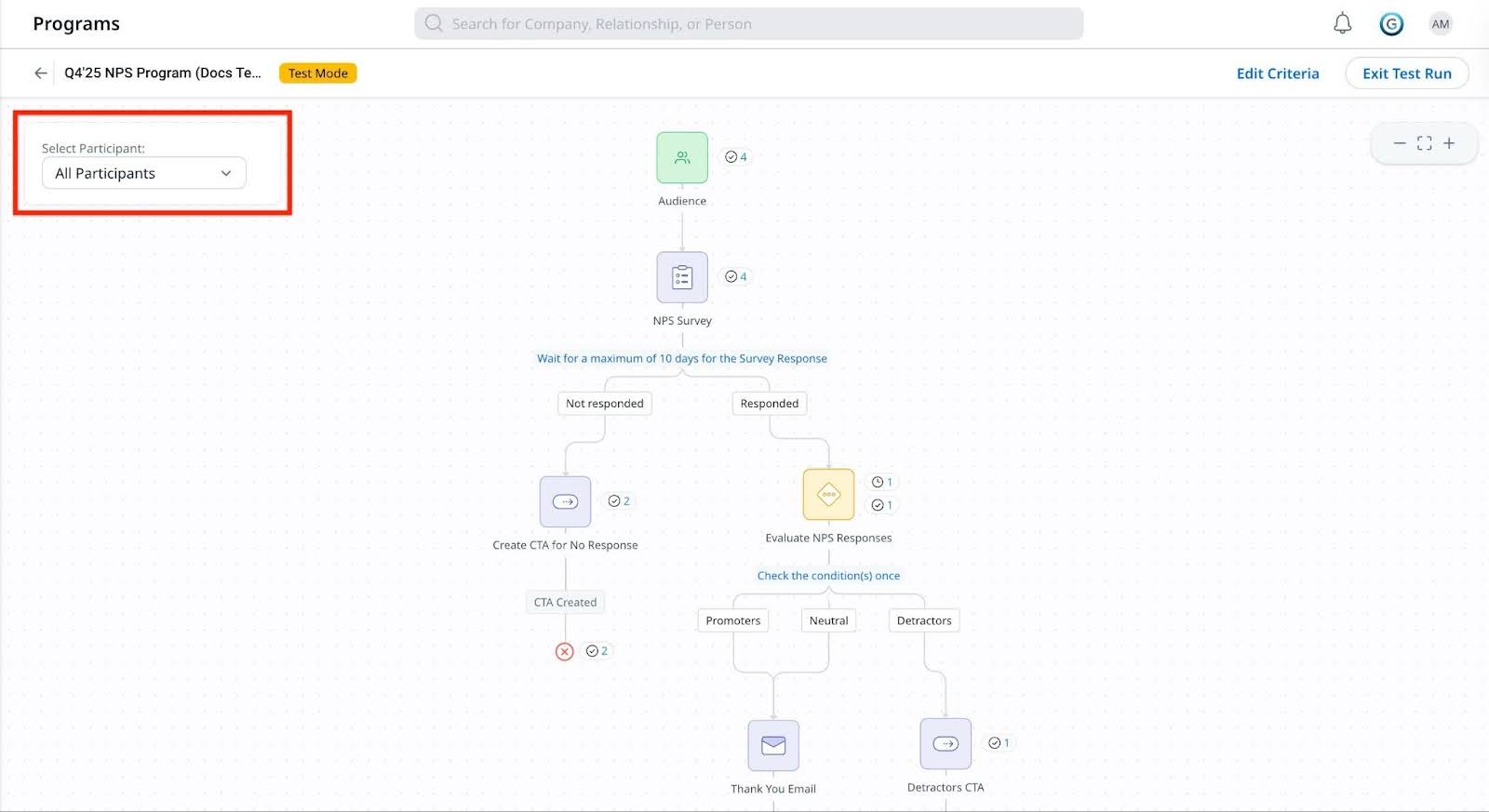This screenshot has width=1489, height=812.
Task: Click the red exit end-node icon
Action: pyautogui.click(x=565, y=651)
